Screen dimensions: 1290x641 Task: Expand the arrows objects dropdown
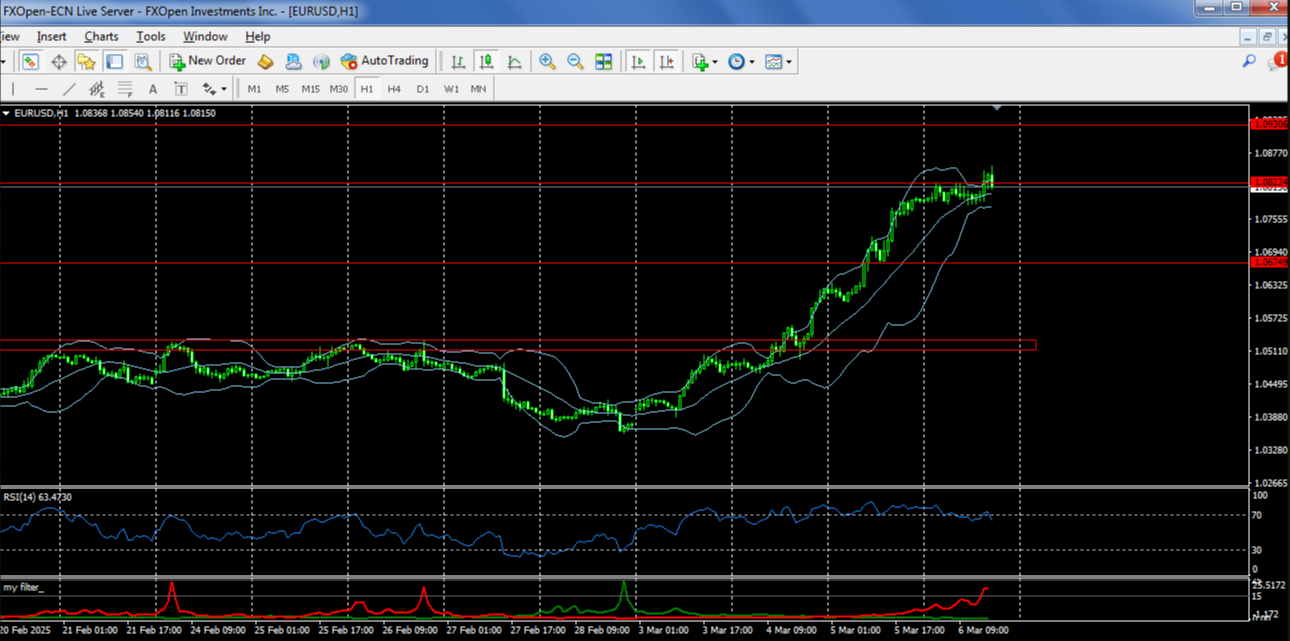224,89
